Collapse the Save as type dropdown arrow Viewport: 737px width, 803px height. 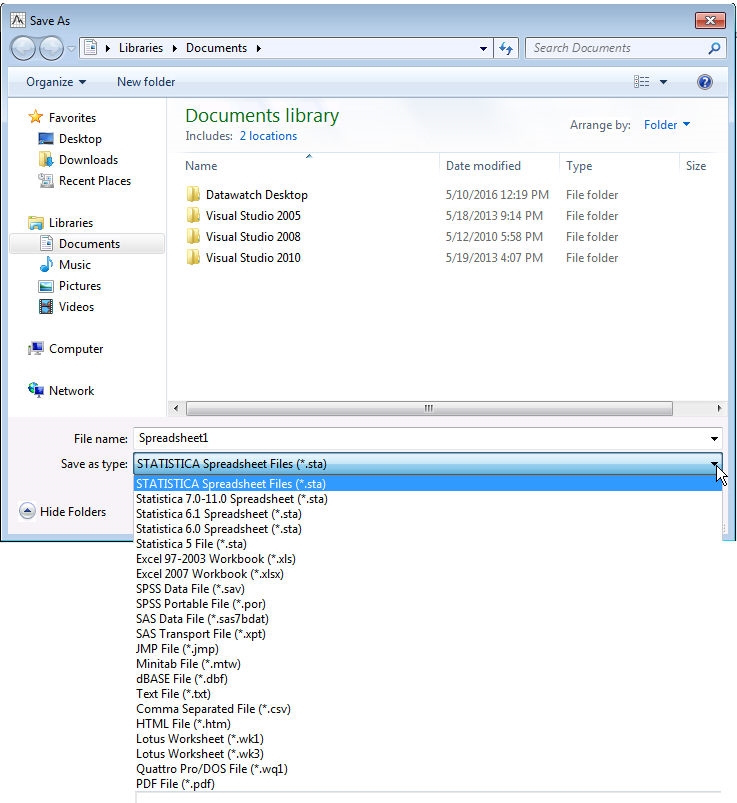714,463
